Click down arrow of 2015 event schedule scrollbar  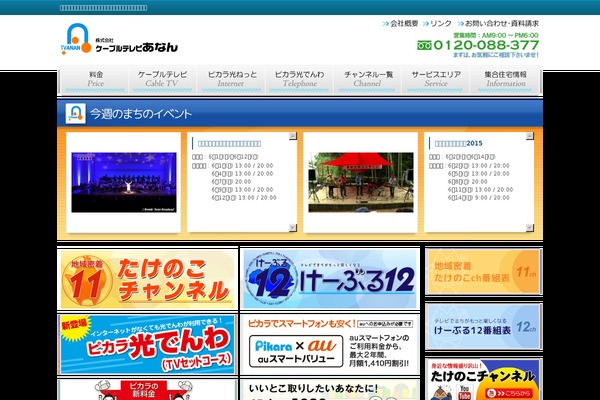[530, 227]
